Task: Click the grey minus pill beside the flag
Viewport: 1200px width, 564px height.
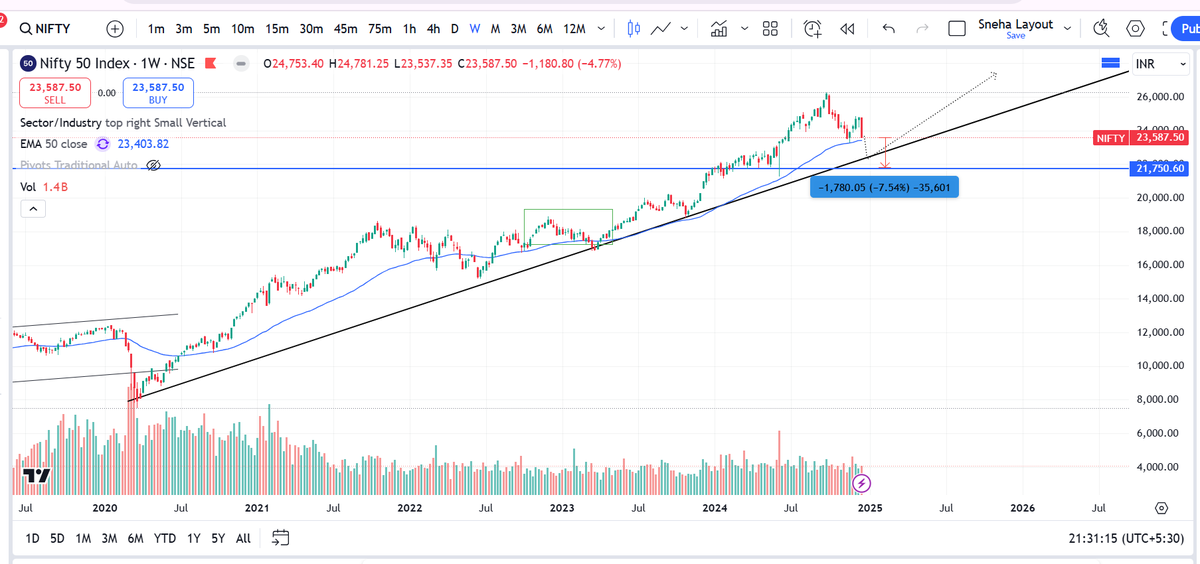Action: point(241,64)
